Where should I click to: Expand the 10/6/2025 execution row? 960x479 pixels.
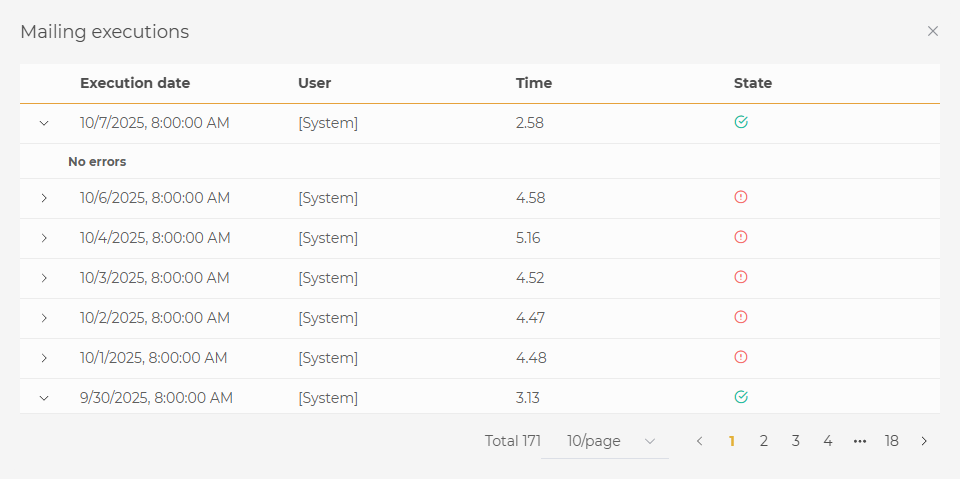pos(44,198)
